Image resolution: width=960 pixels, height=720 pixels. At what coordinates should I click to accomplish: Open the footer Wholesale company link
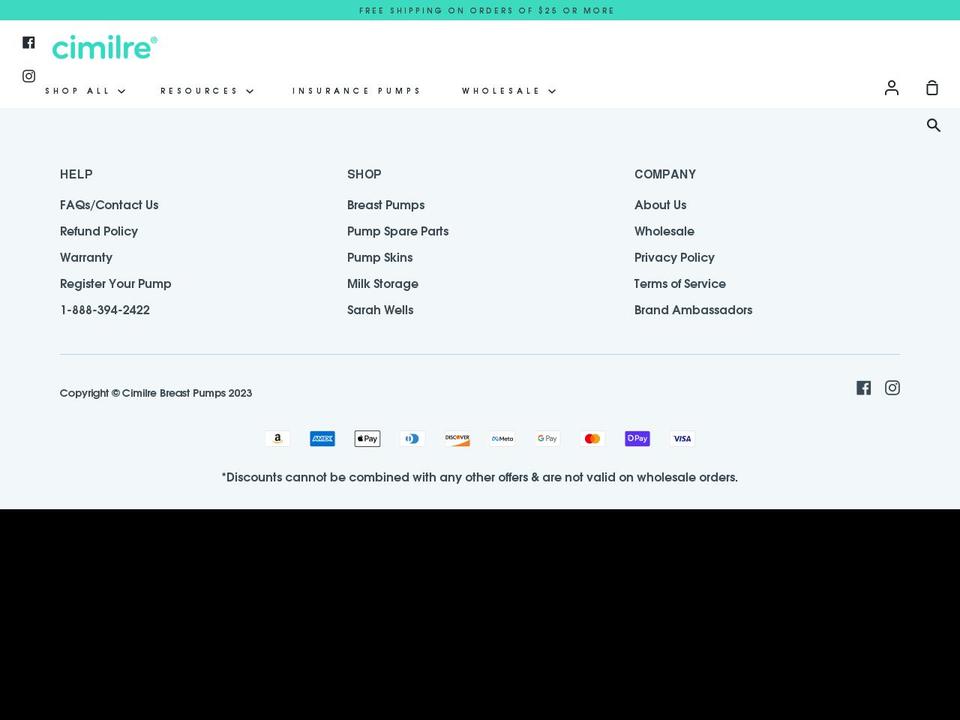click(664, 231)
